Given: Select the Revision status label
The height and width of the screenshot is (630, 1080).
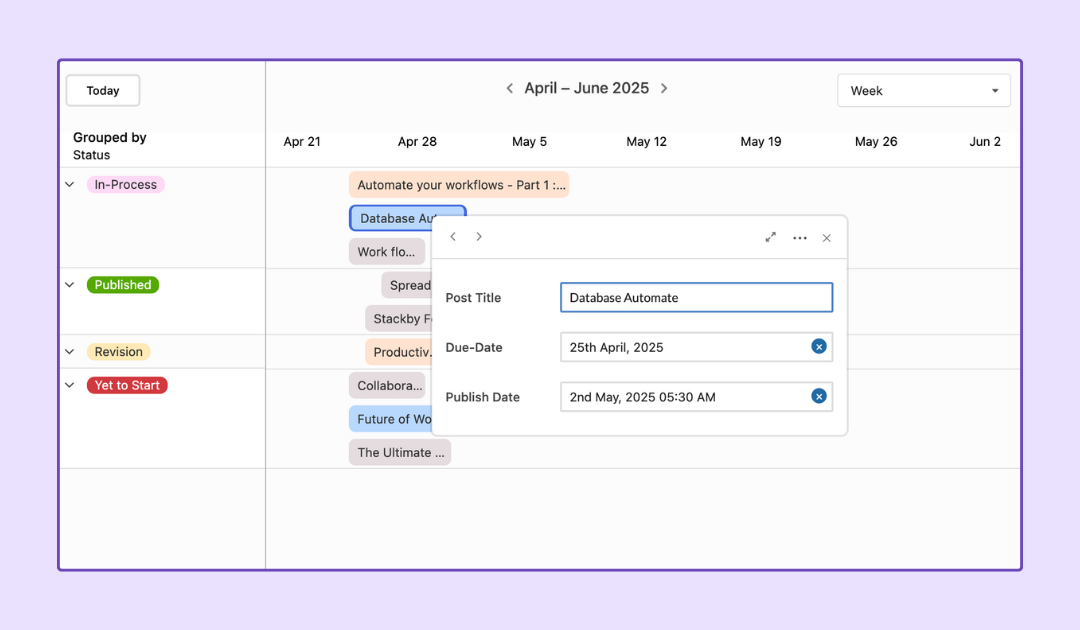Looking at the screenshot, I should 118,351.
